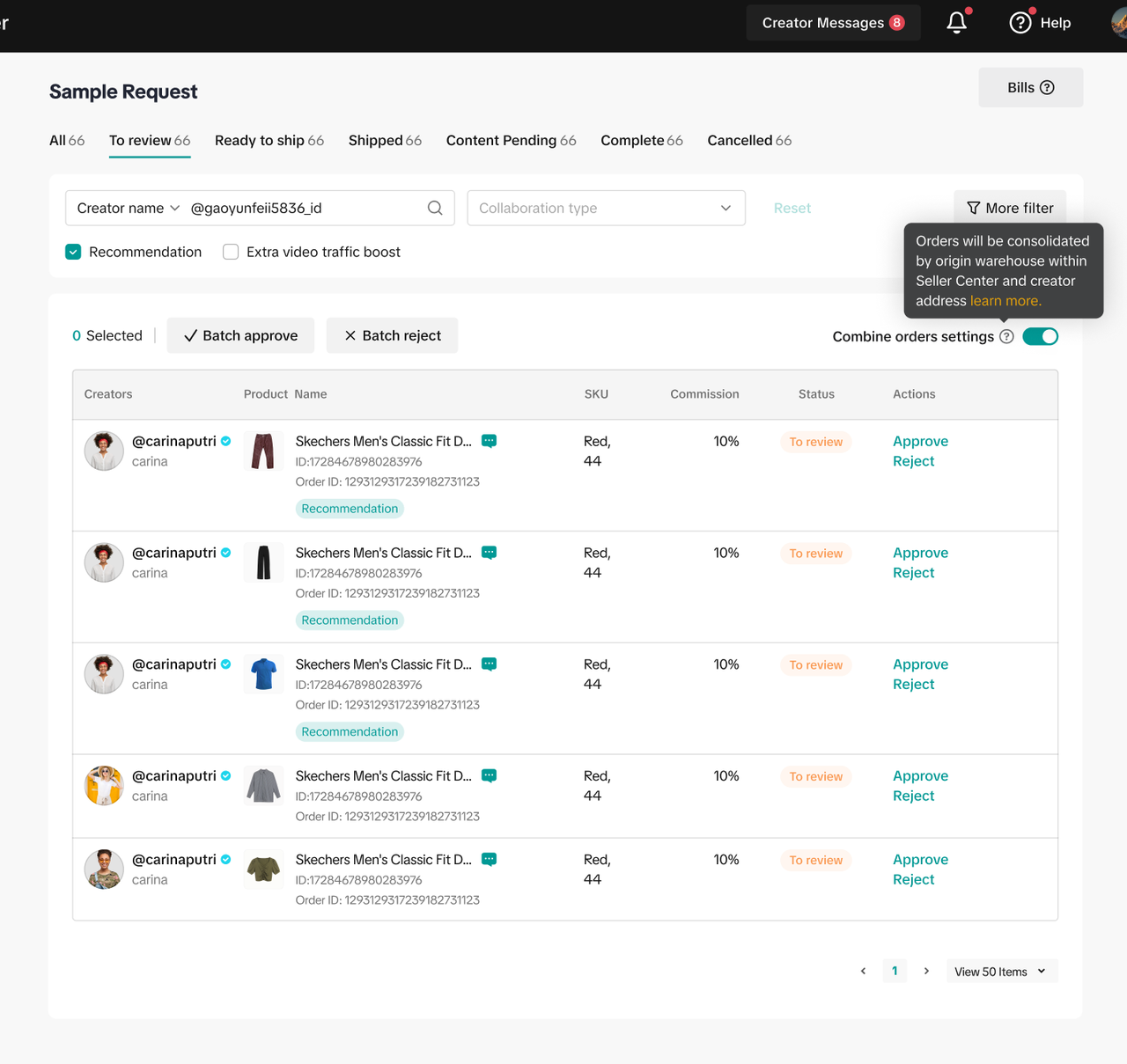The height and width of the screenshot is (1064, 1127).
Task: Click the info icon beside Combine orders settings
Action: click(1006, 337)
